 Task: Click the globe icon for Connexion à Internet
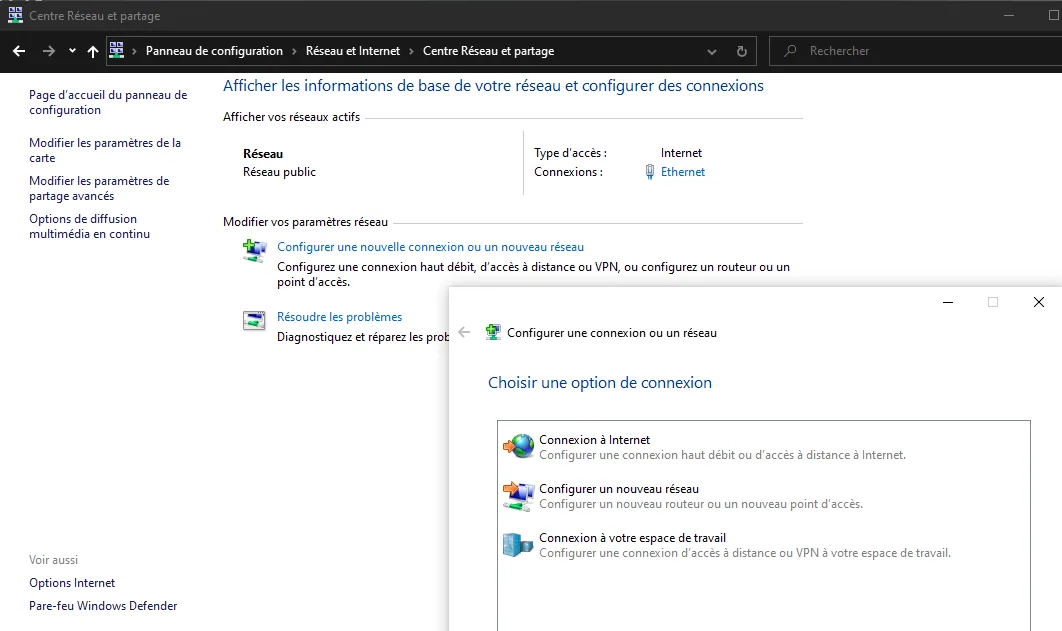click(x=518, y=446)
